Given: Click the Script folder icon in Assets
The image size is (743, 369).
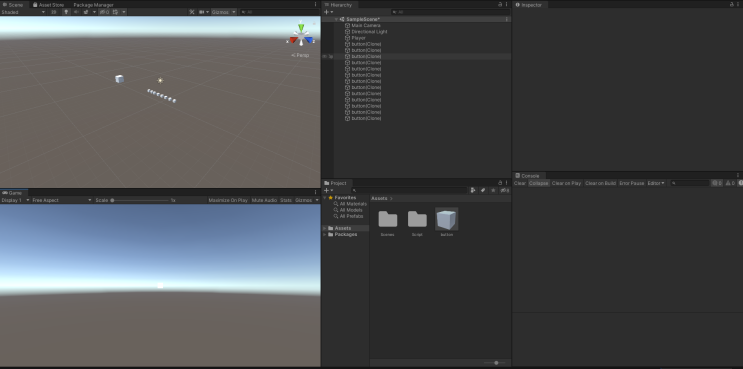Looking at the screenshot, I should click(x=417, y=219).
